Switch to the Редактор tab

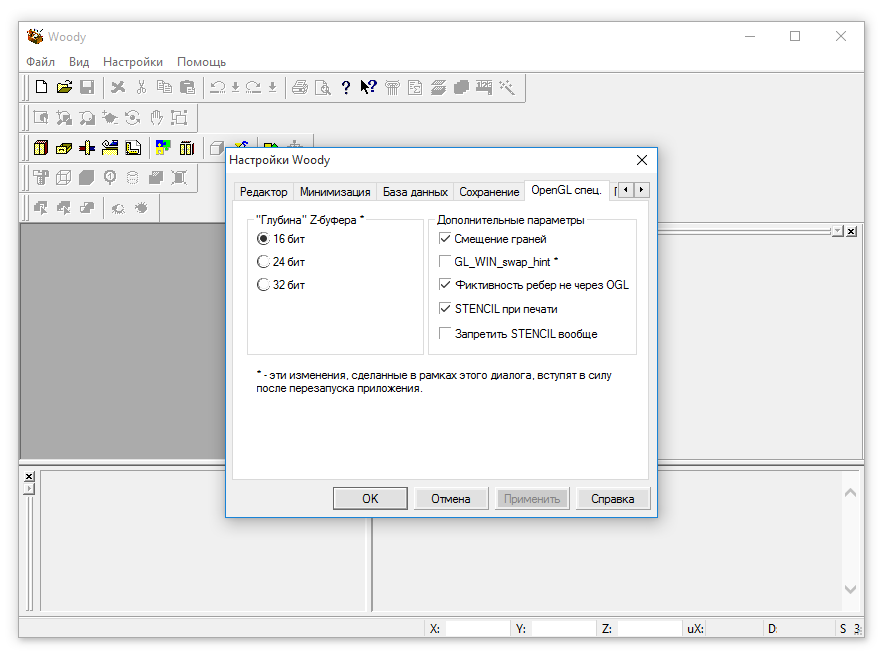coord(264,192)
